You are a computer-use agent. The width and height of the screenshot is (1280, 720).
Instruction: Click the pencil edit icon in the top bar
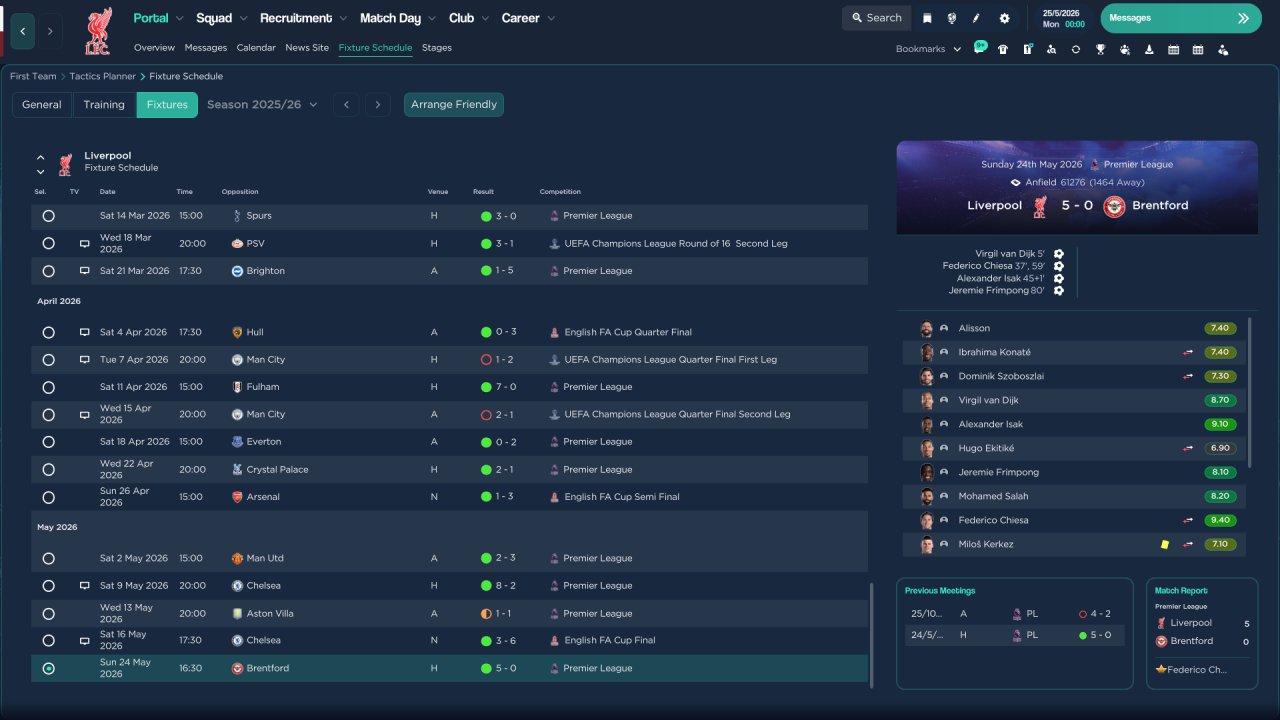tap(977, 18)
